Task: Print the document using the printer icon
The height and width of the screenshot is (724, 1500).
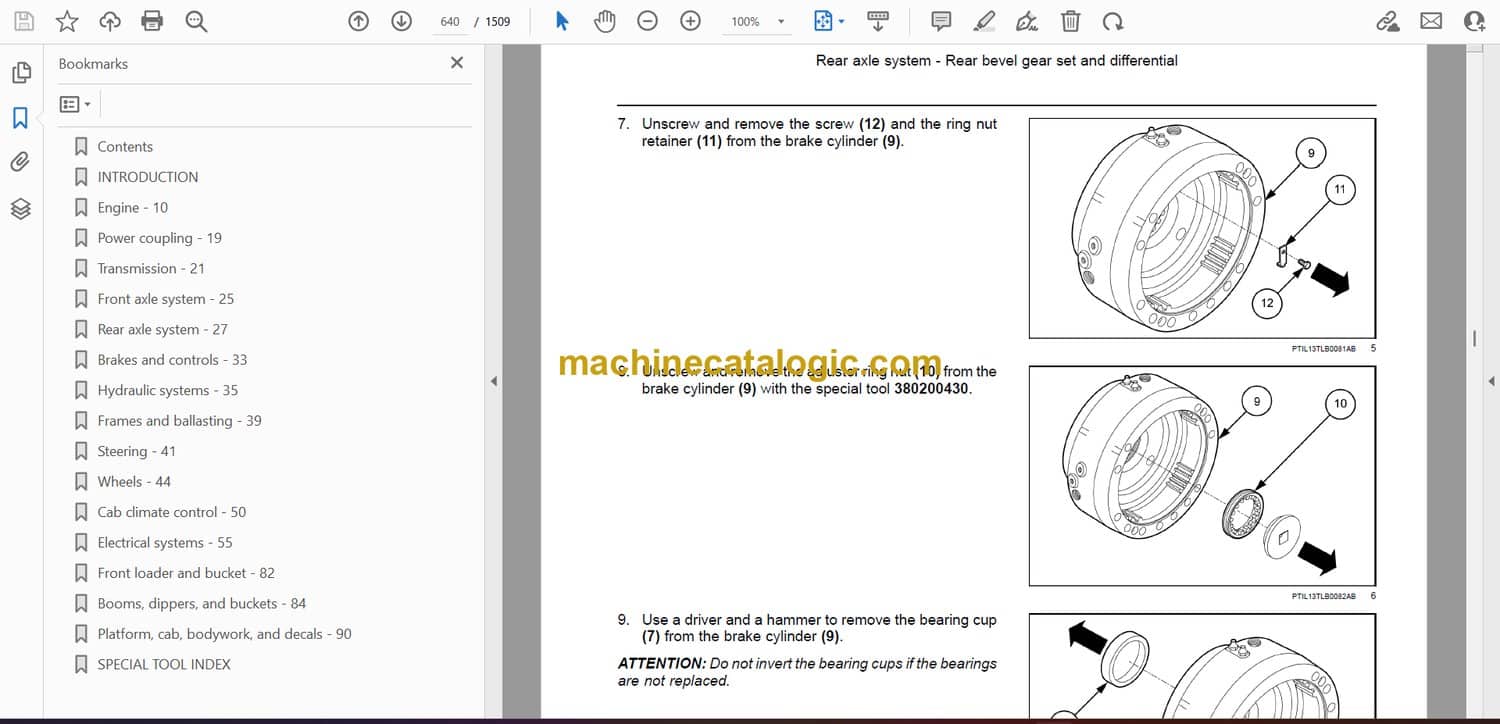Action: [x=152, y=21]
